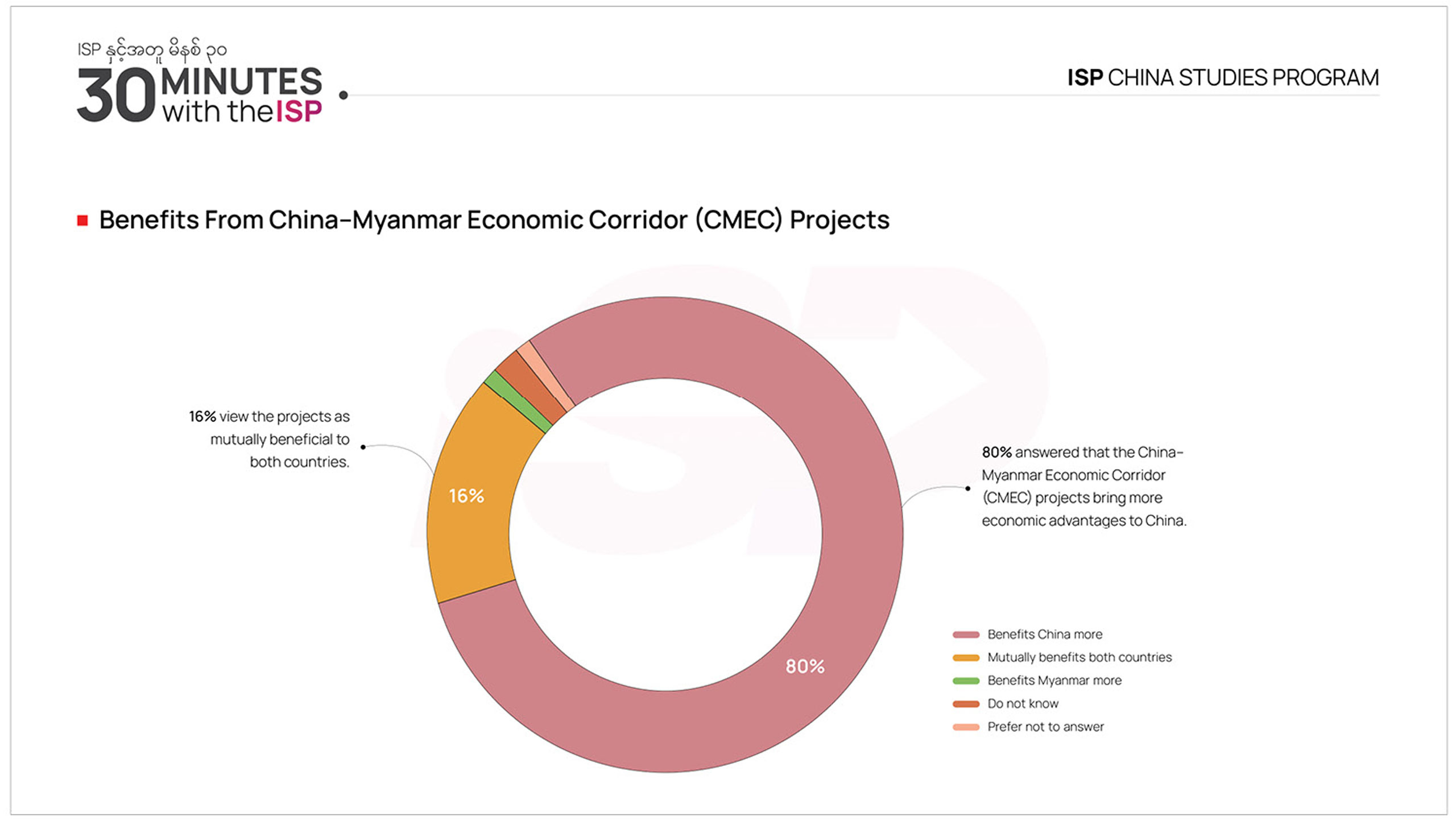Click the callout dot beside the 16% annotation
Image resolution: width=1456 pixels, height=821 pixels.
click(x=363, y=447)
